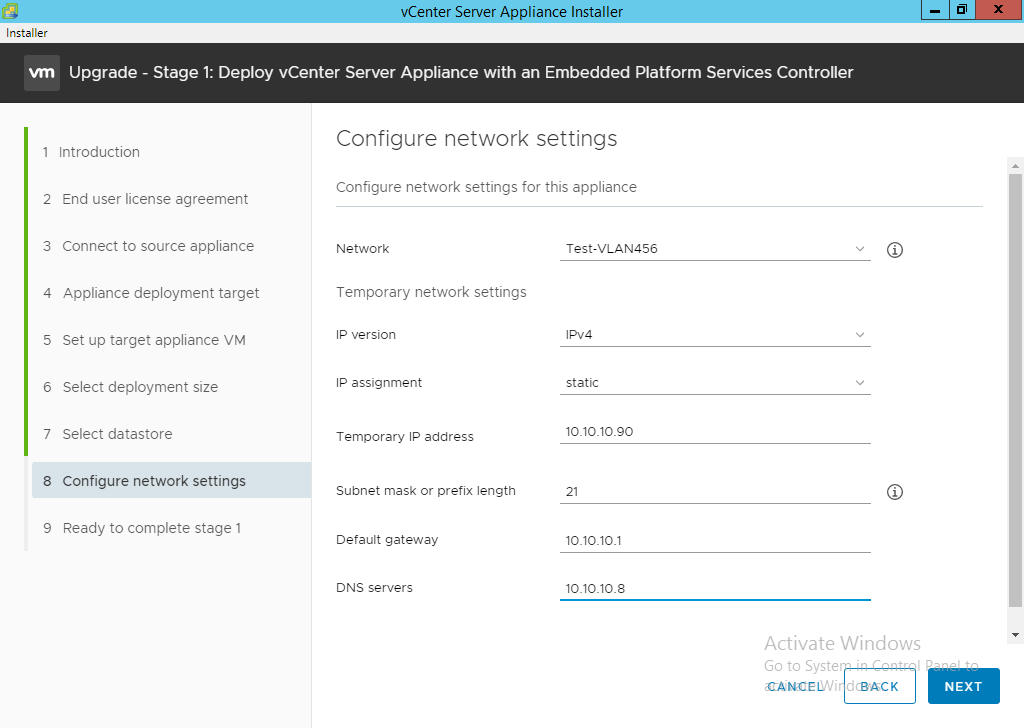Viewport: 1024px width, 728px height.
Task: Click the scrollbar up arrow
Action: click(1015, 166)
